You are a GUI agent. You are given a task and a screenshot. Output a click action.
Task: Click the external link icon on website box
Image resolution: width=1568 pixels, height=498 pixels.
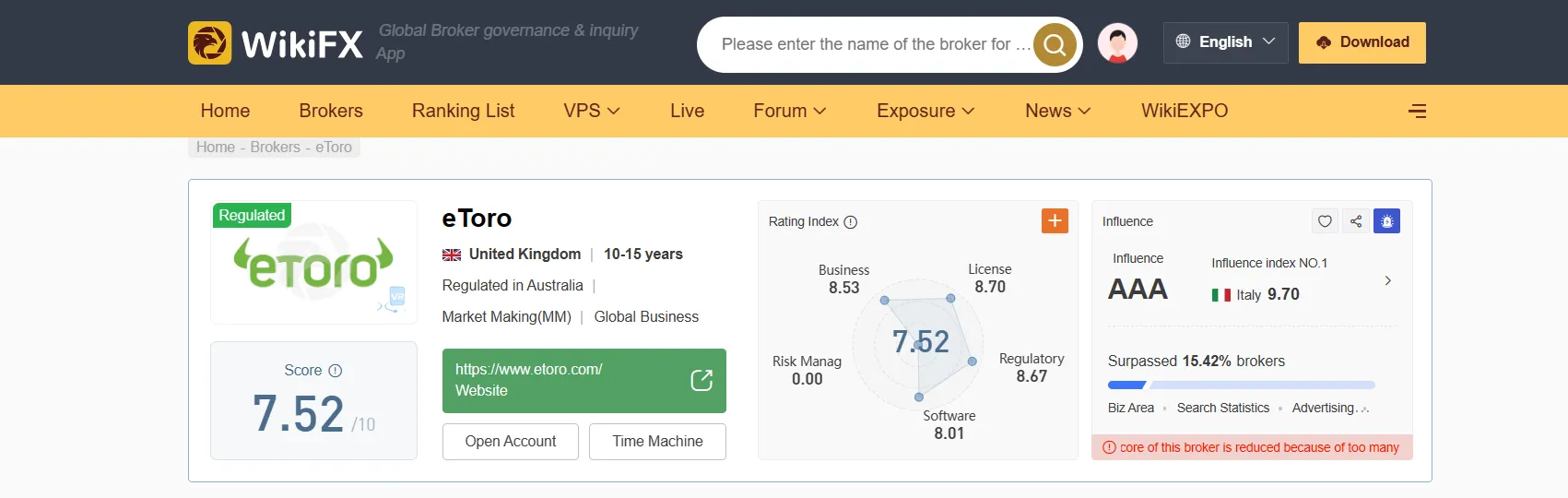pos(701,380)
